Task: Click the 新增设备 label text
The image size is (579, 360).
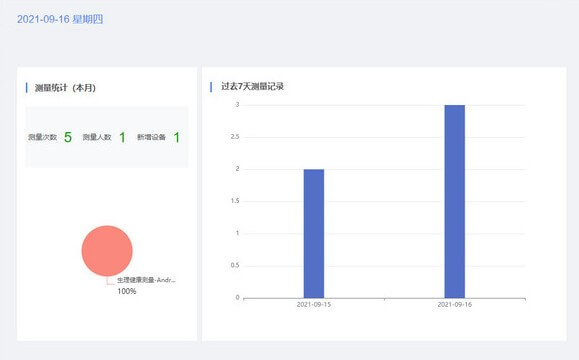Action: [151, 137]
